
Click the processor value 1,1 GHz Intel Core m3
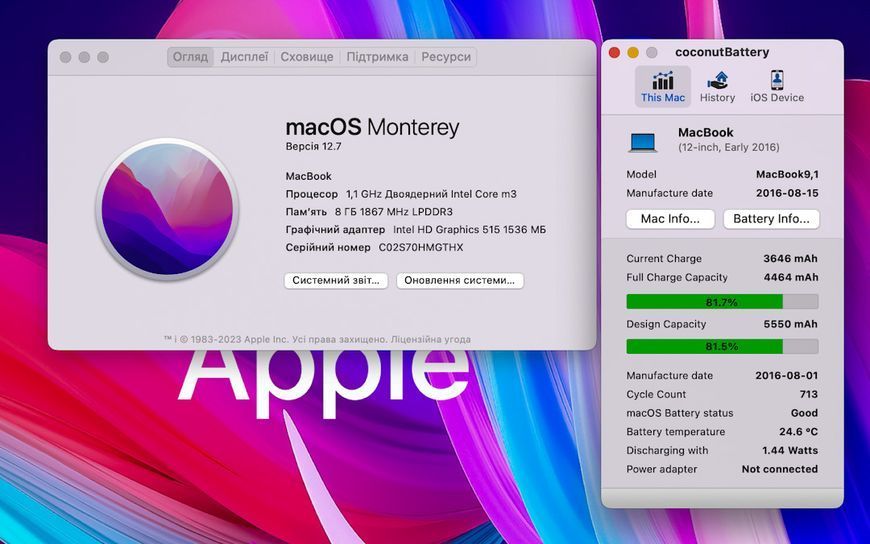(x=431, y=194)
